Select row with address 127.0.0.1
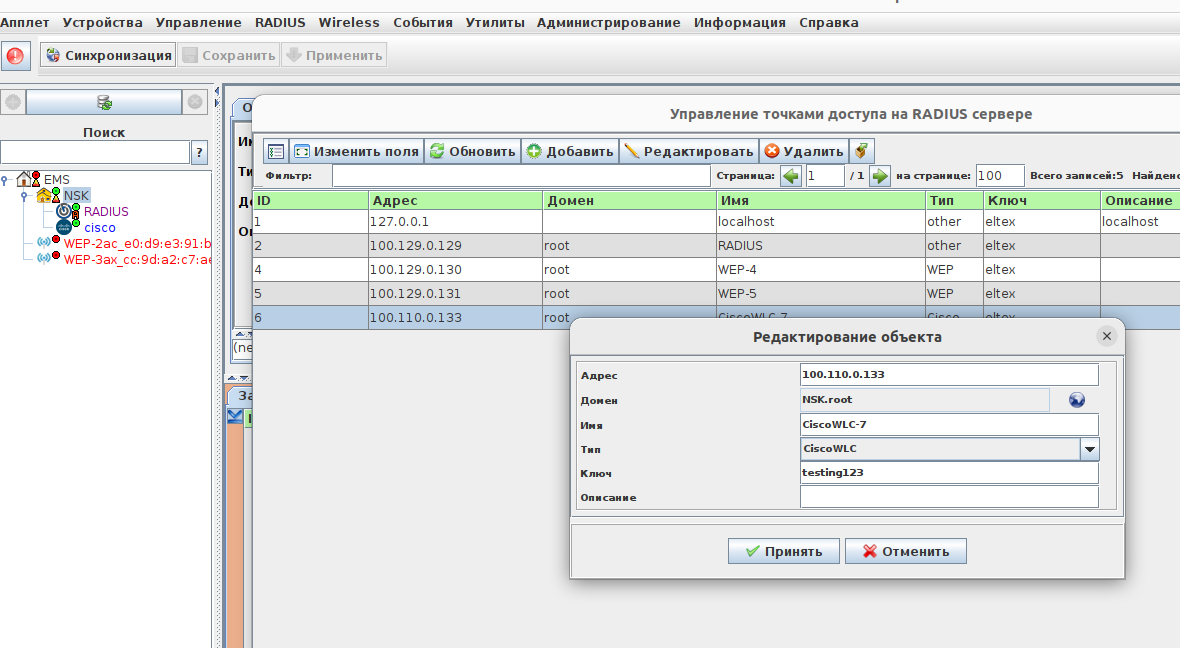The width and height of the screenshot is (1180, 648). click(x=716, y=221)
